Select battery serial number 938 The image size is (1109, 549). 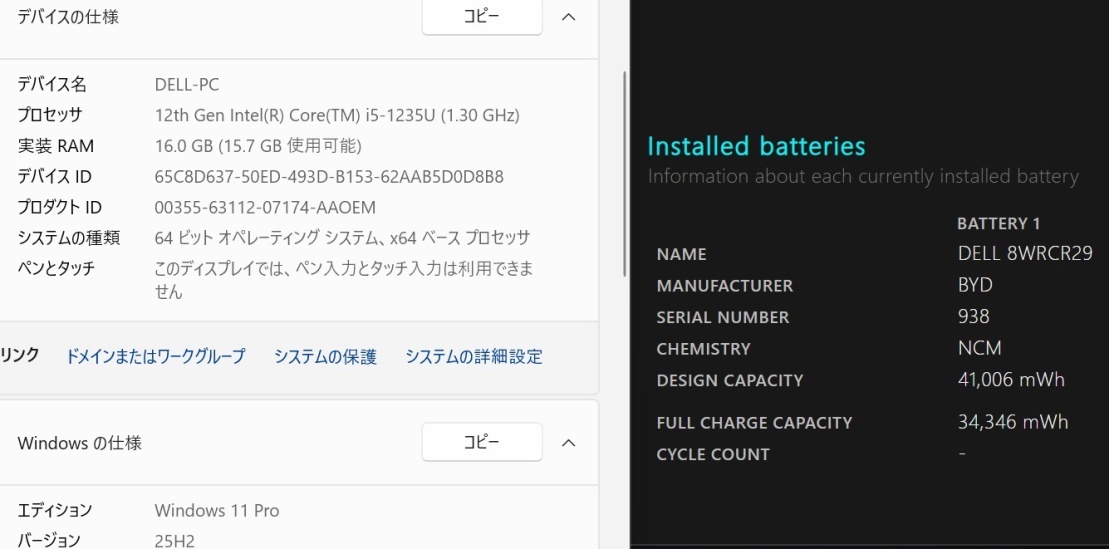(x=973, y=316)
